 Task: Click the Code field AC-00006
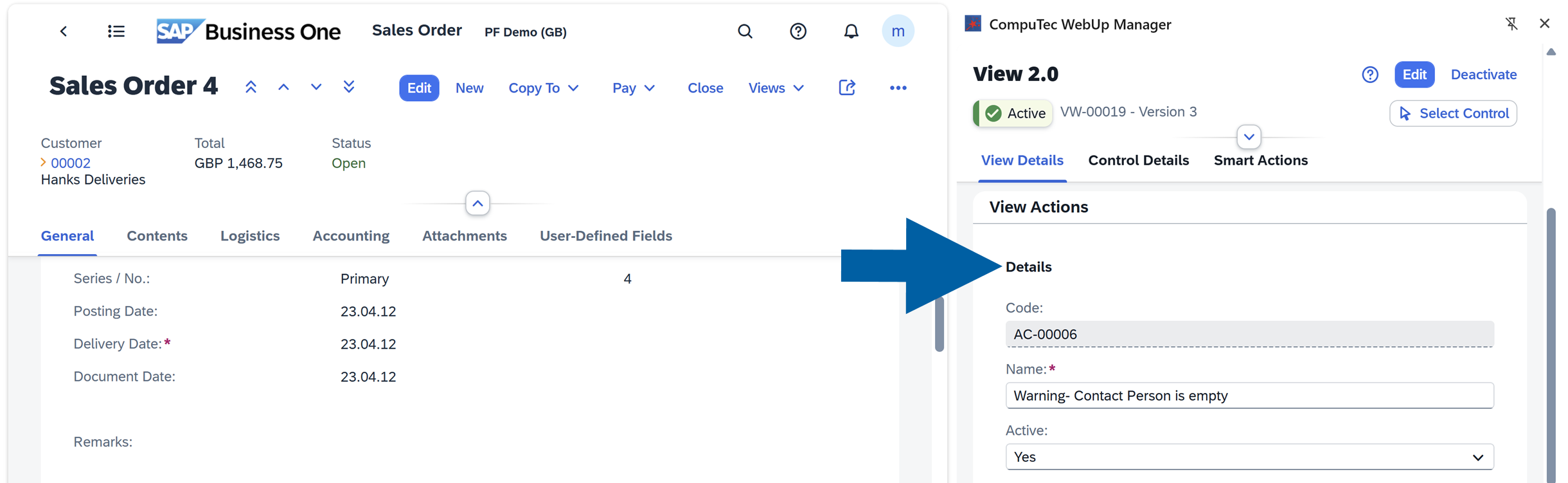[x=1249, y=334]
